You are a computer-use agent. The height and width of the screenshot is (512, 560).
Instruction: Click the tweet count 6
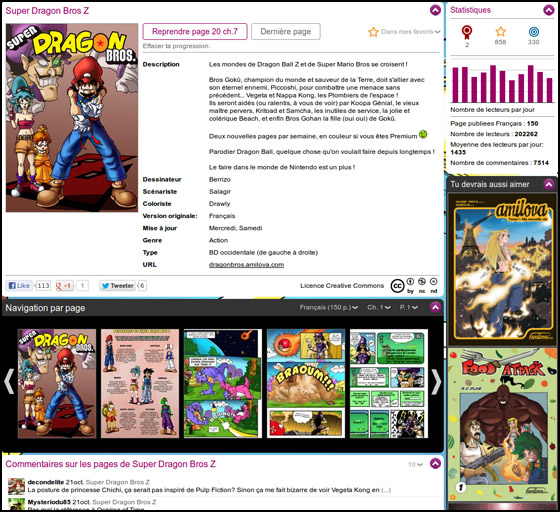pyautogui.click(x=142, y=286)
